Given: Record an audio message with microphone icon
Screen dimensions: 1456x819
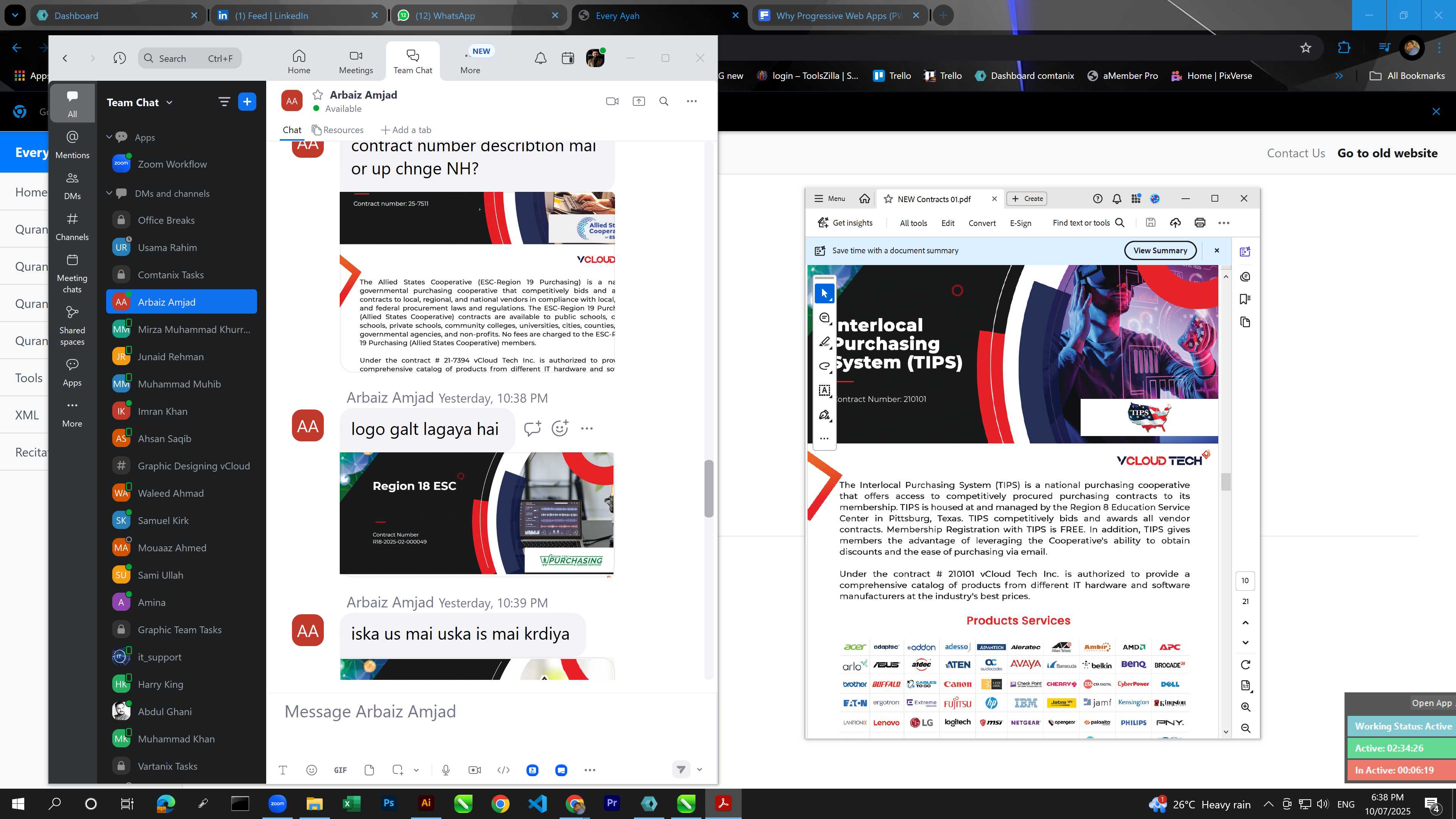Looking at the screenshot, I should (x=446, y=770).
